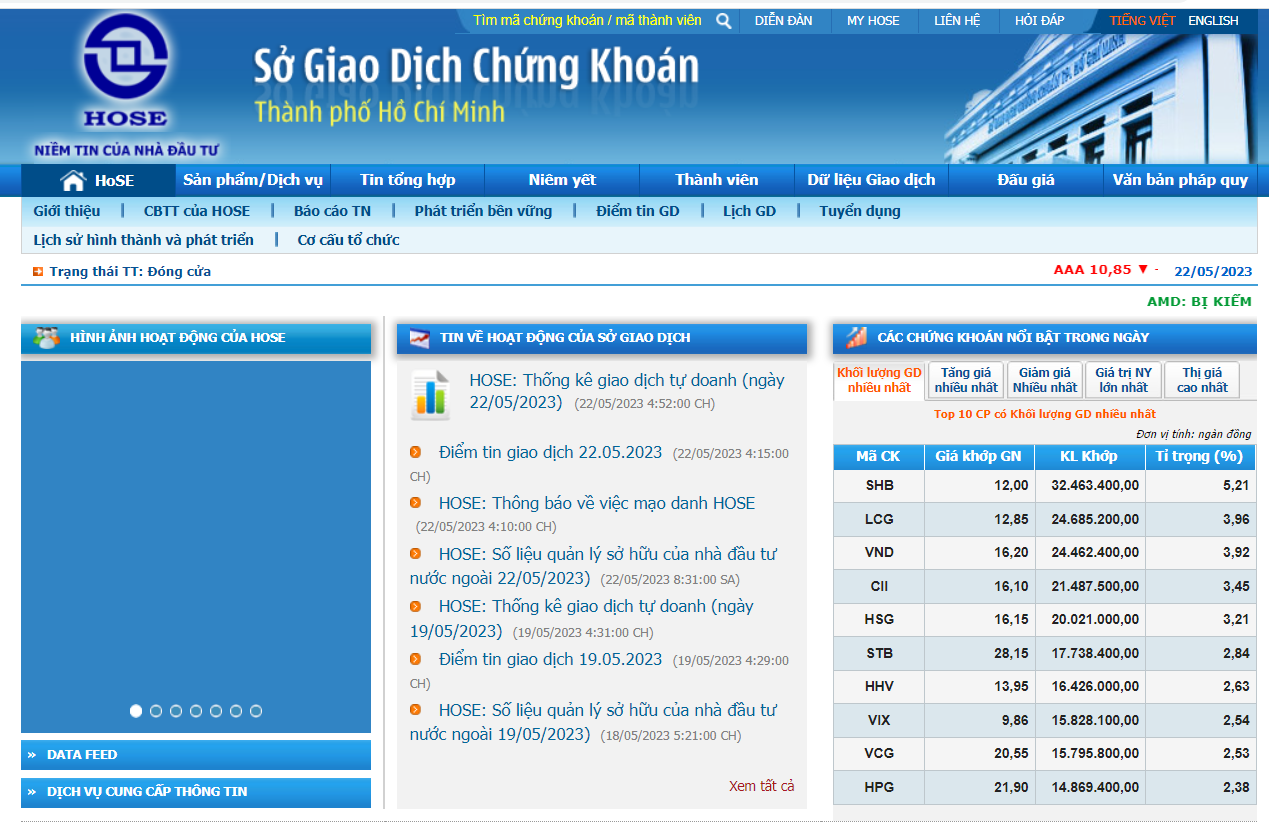
Task: Open the Liên hệ page
Action: tap(957, 21)
